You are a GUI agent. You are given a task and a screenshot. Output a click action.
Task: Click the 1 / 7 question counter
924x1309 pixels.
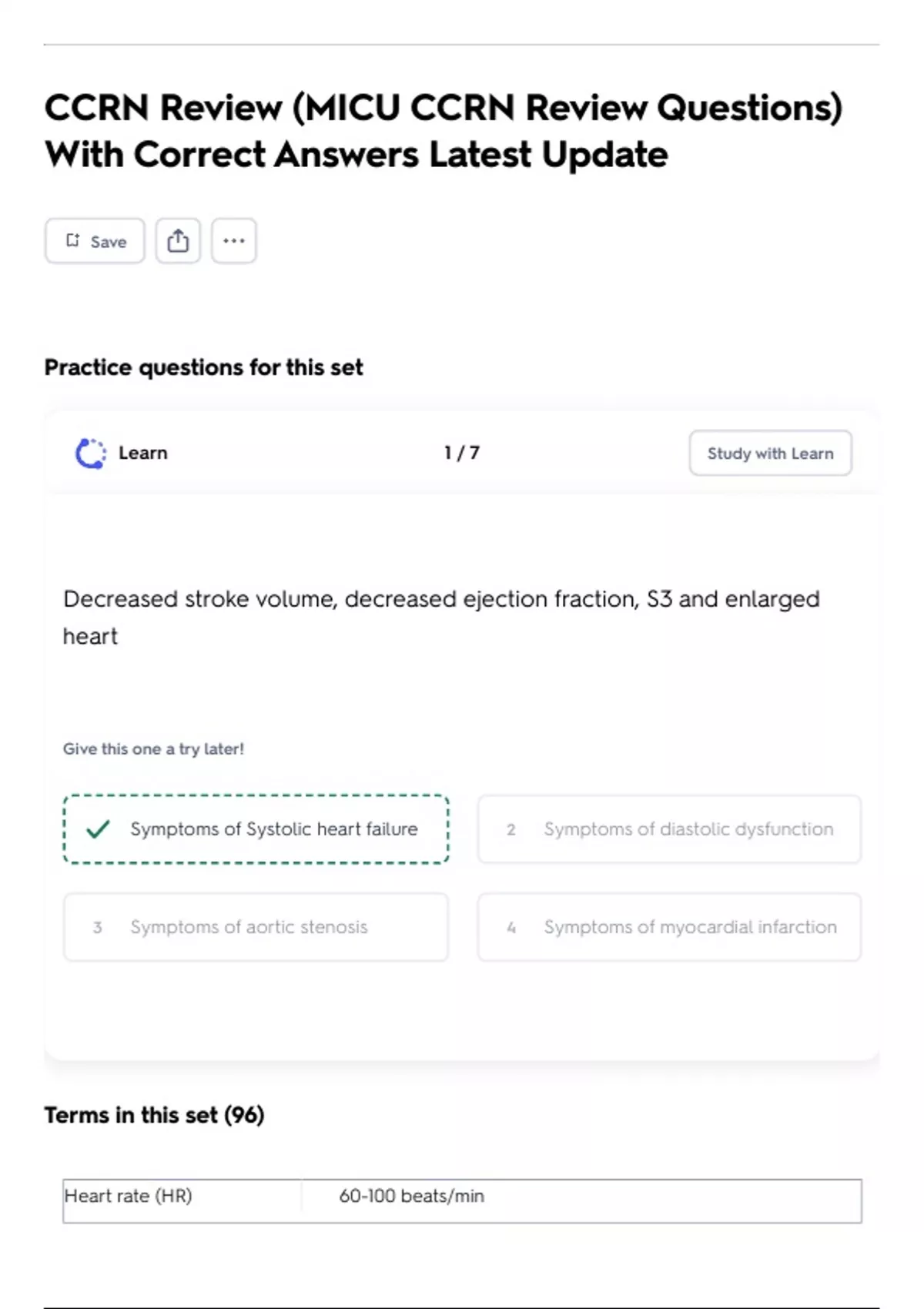[462, 453]
